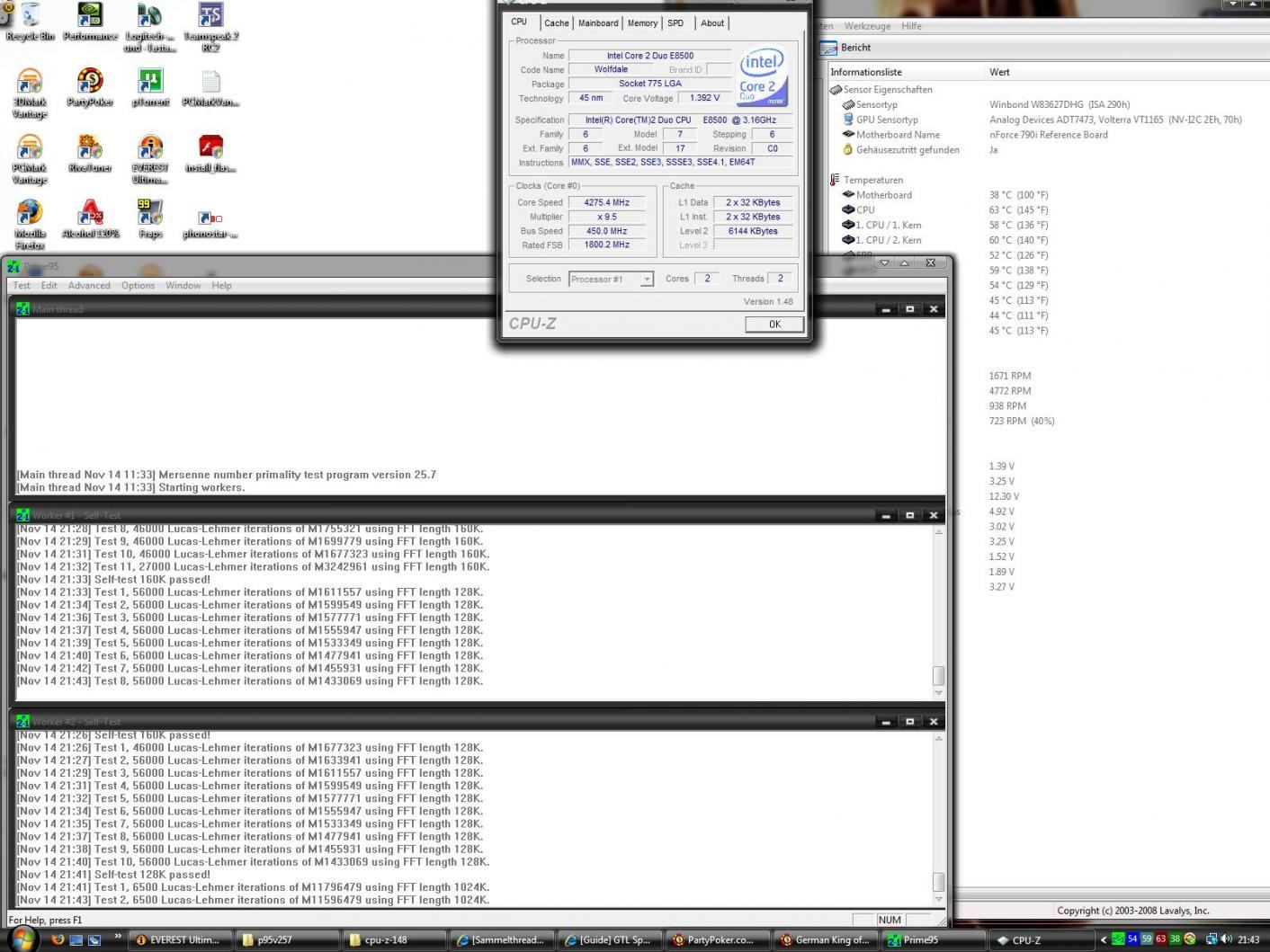The image size is (1270, 952).
Task: Switch to EVEREST Ultimate taskbar button
Action: pos(180,940)
